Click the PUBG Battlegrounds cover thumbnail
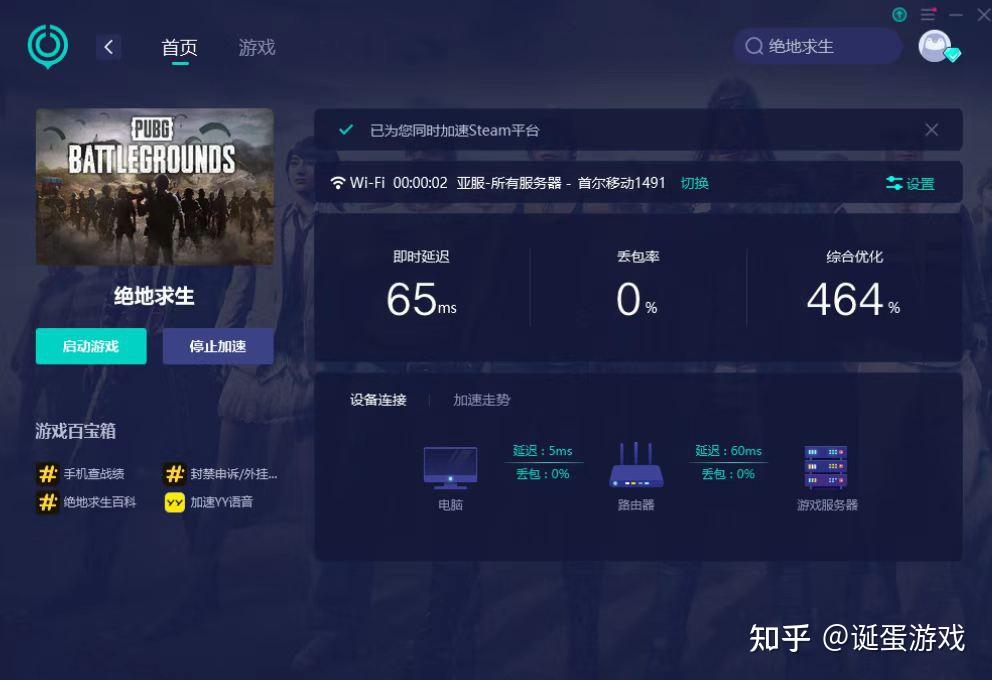Image resolution: width=992 pixels, height=680 pixels. 155,187
